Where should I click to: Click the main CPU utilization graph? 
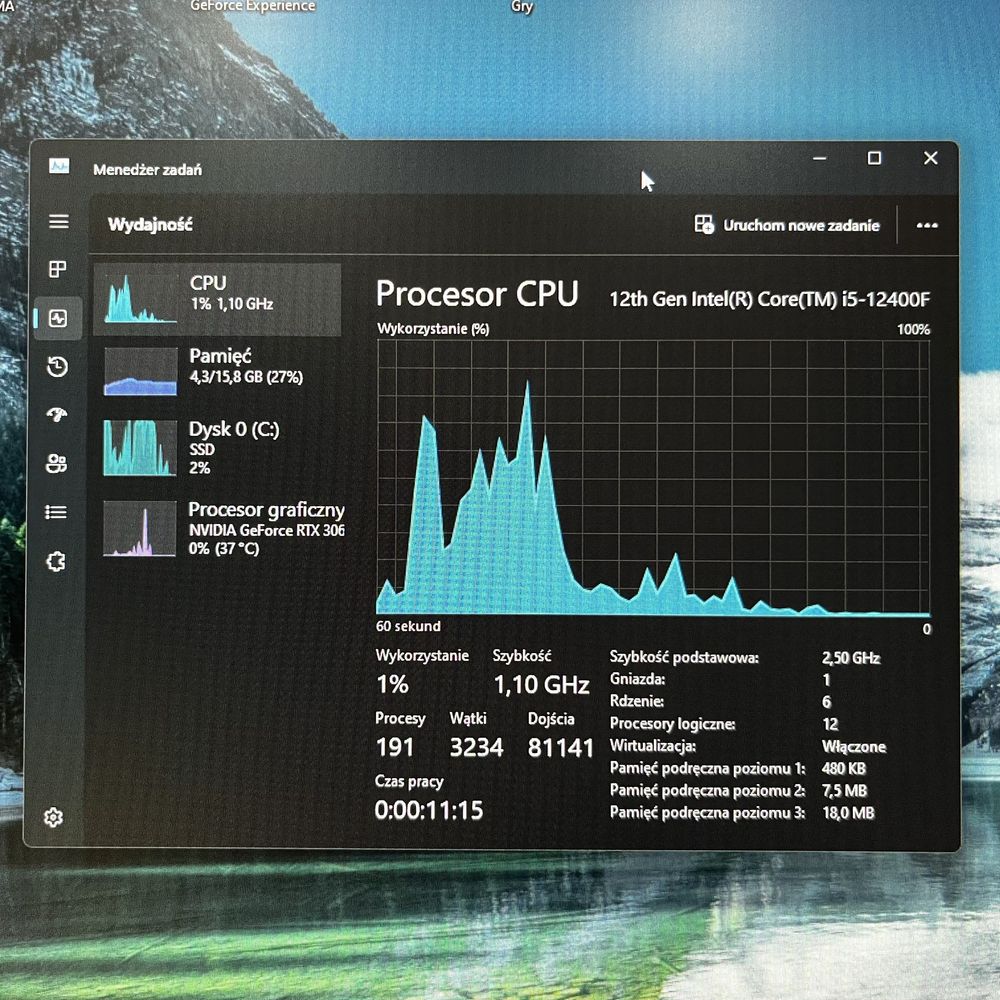(x=653, y=477)
